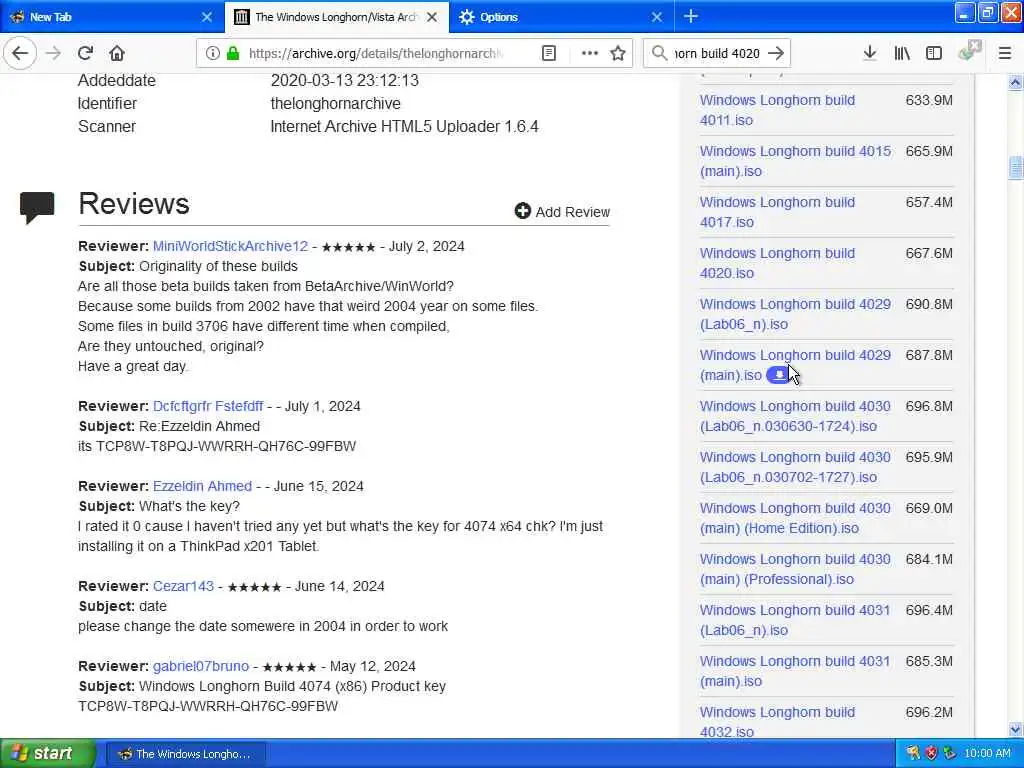Screen dimensions: 1024x768
Task: Download Longhorn build 4029 (Lab06_n).iso
Action: click(795, 313)
